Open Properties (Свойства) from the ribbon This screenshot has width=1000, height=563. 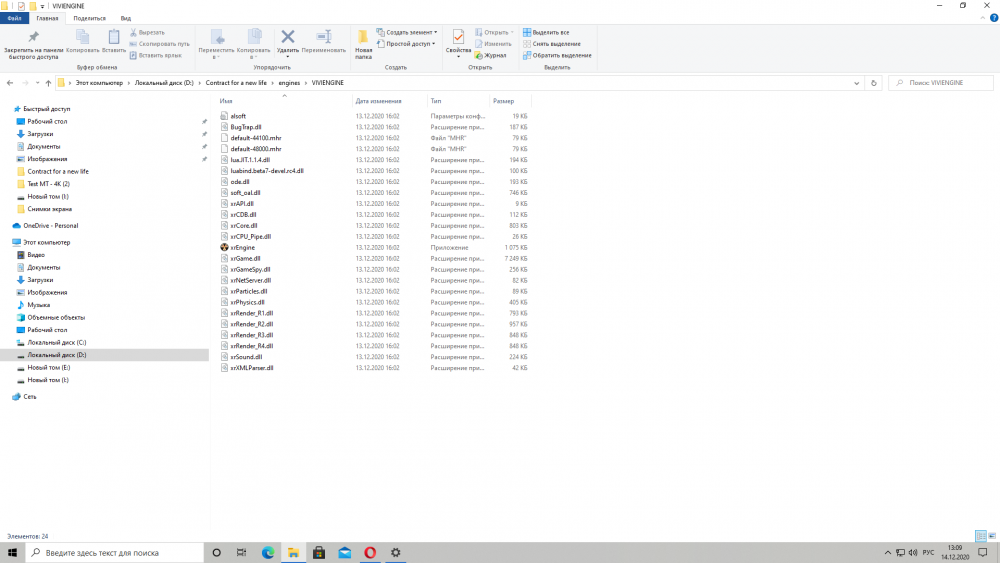pos(458,40)
